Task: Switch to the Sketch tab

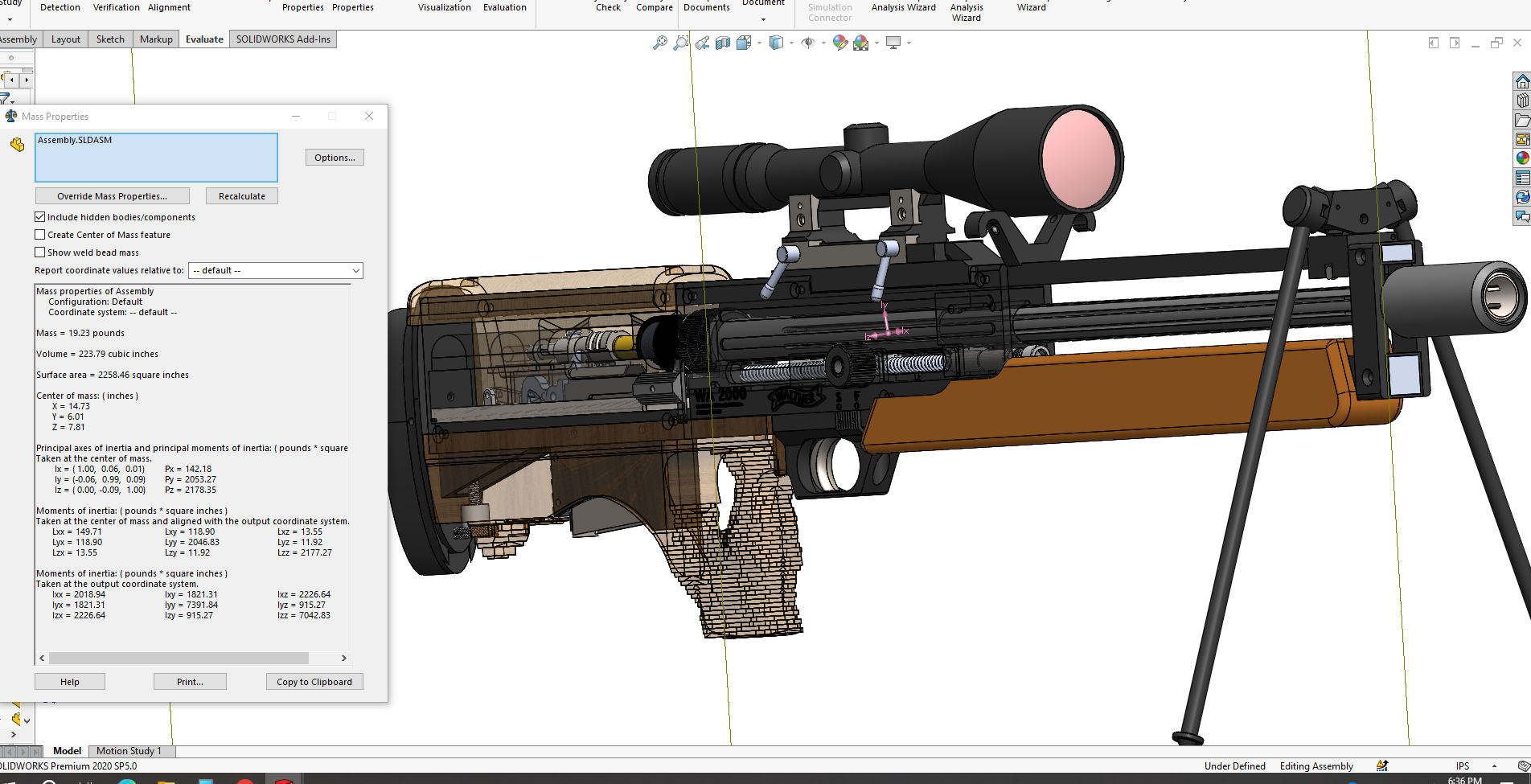Action: [110, 39]
